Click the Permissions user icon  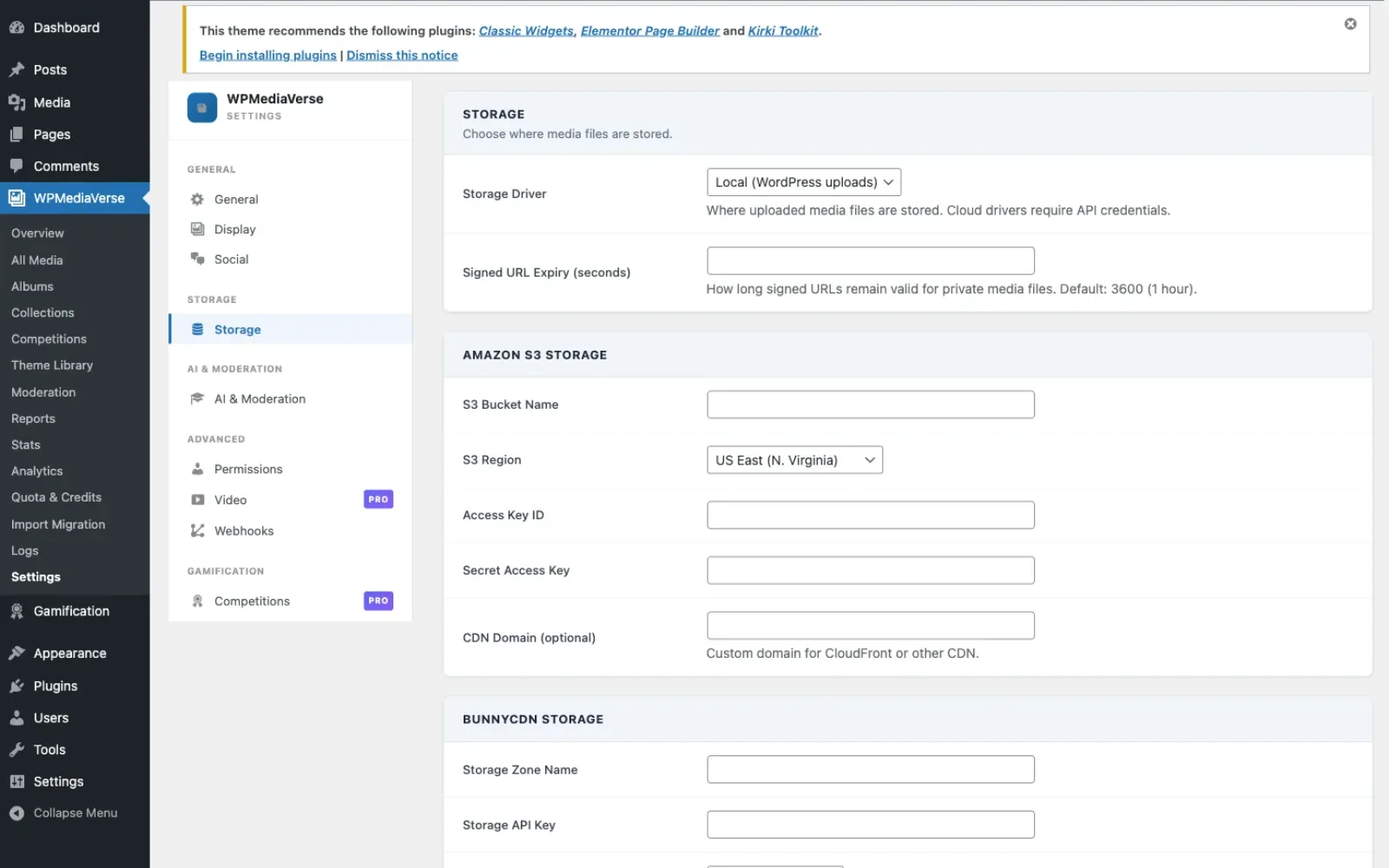pyautogui.click(x=197, y=469)
